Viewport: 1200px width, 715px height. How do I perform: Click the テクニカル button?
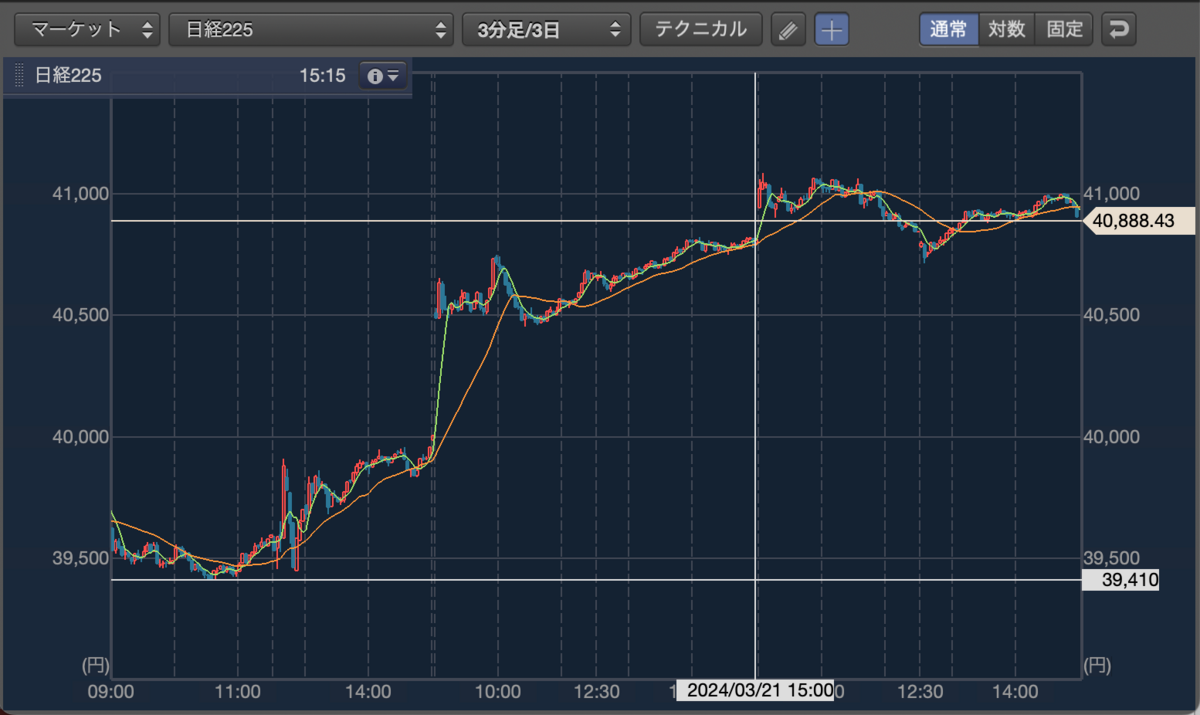click(701, 30)
